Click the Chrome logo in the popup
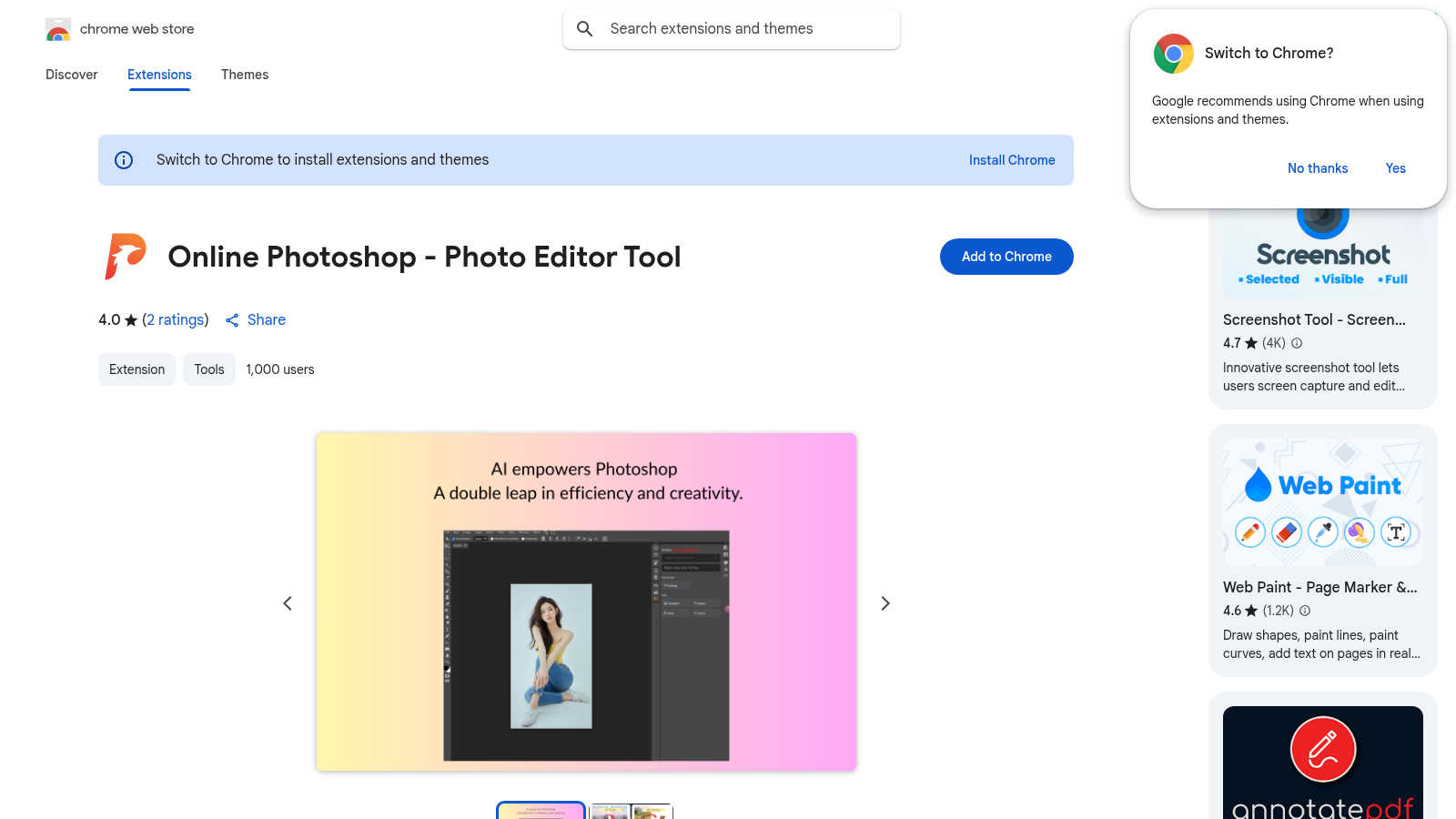The height and width of the screenshot is (819, 1456). tap(1174, 54)
